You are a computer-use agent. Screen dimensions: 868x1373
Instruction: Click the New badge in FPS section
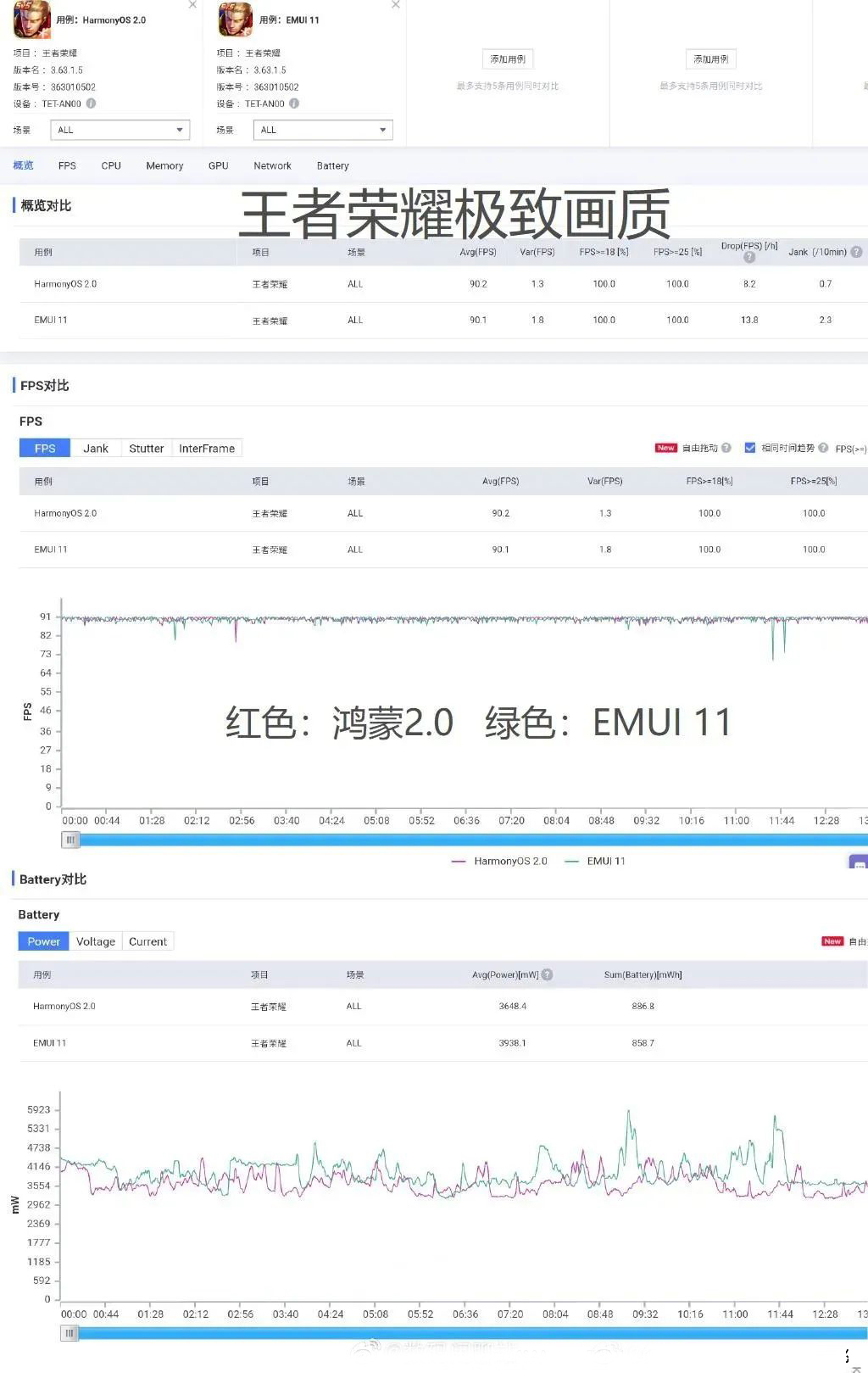click(666, 448)
